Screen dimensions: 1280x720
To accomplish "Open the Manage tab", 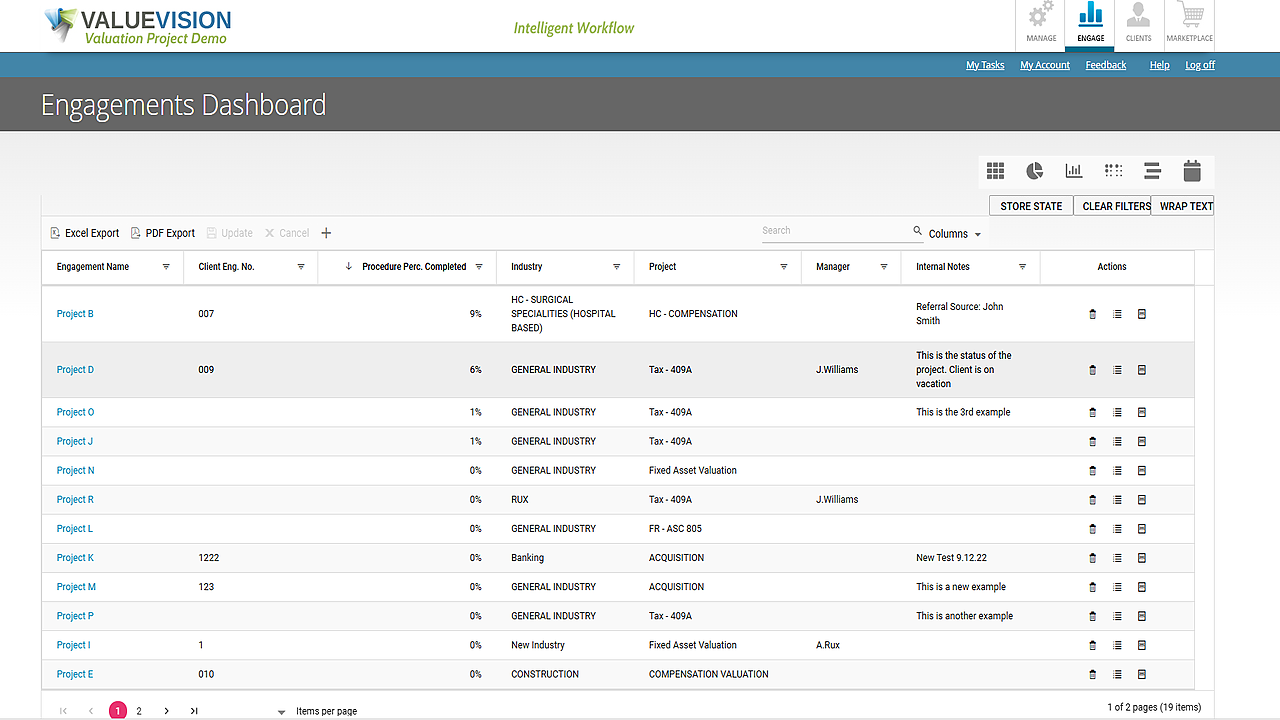I will click(x=1041, y=24).
